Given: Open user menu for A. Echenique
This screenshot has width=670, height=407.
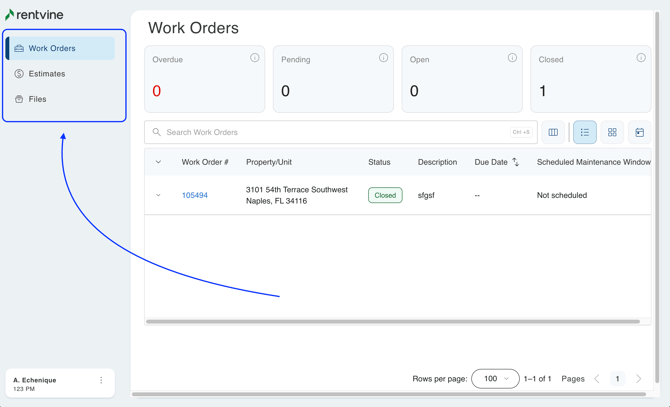Looking at the screenshot, I should click(101, 381).
